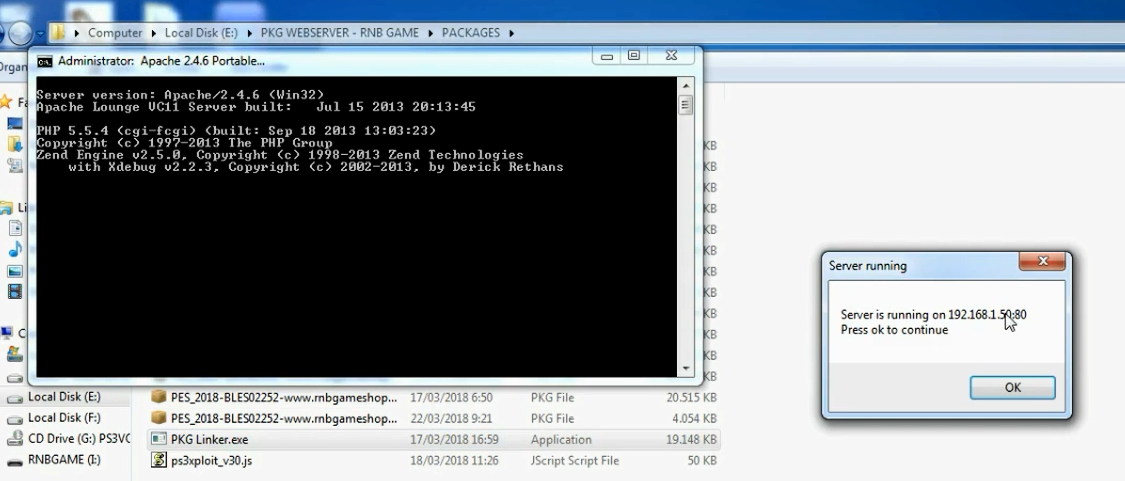Viewport: 1125px width, 481px height.
Task: Click the ps3xploit_v30.js script file icon
Action: pyautogui.click(x=159, y=460)
